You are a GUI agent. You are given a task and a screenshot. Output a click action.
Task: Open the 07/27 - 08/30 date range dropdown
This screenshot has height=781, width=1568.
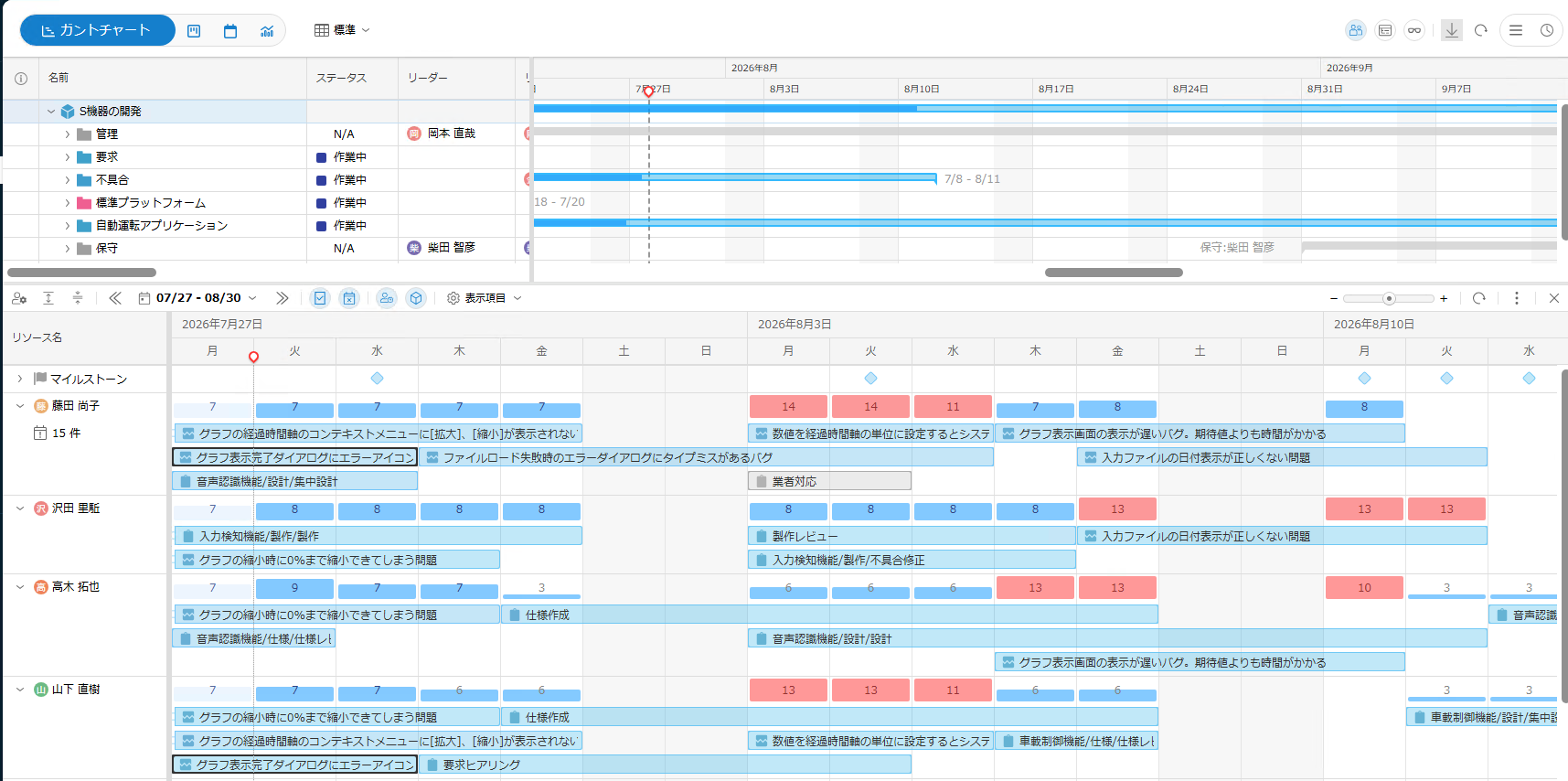pyautogui.click(x=198, y=298)
